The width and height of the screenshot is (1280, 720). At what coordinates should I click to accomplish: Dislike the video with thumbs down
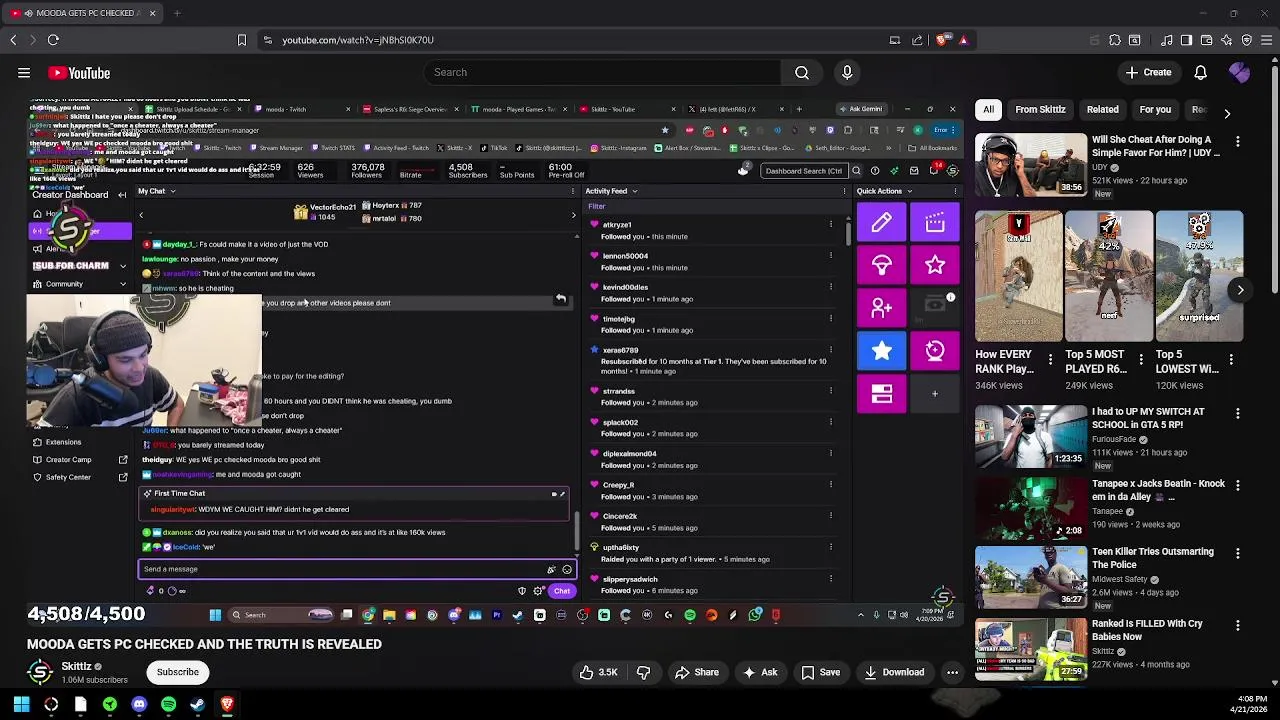click(x=644, y=673)
